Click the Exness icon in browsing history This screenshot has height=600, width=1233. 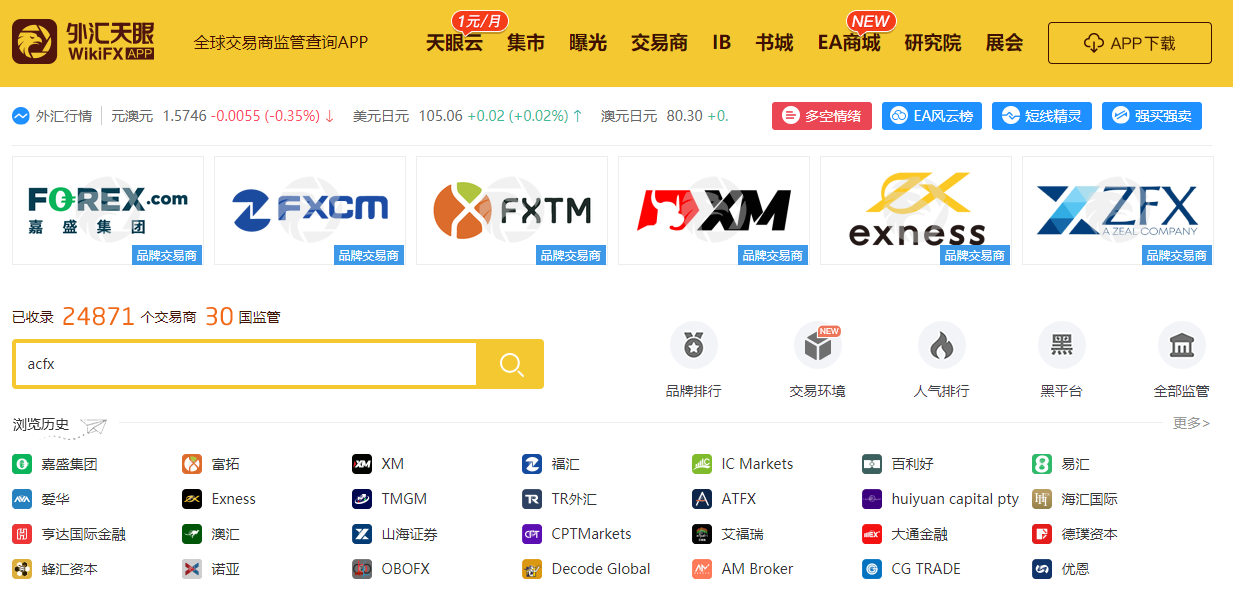pos(192,499)
